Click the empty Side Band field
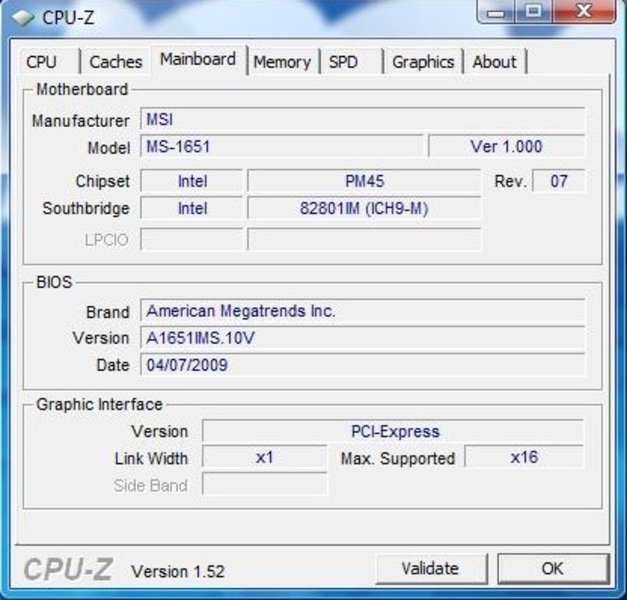The height and width of the screenshot is (600, 627). tap(265, 484)
